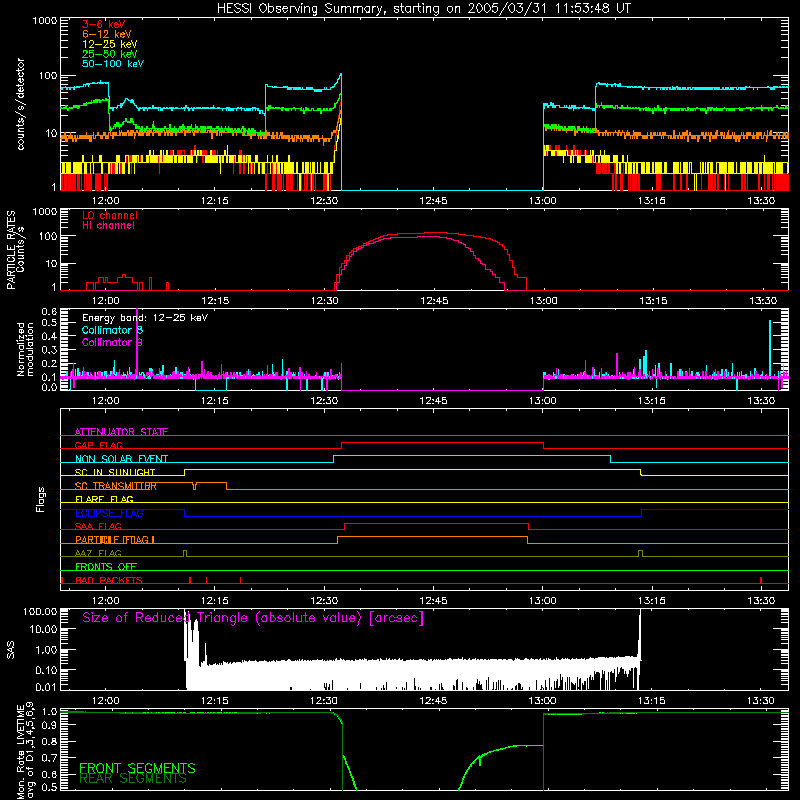
Task: Click the 13:30 tick under the Flags panel
Action: [761, 601]
